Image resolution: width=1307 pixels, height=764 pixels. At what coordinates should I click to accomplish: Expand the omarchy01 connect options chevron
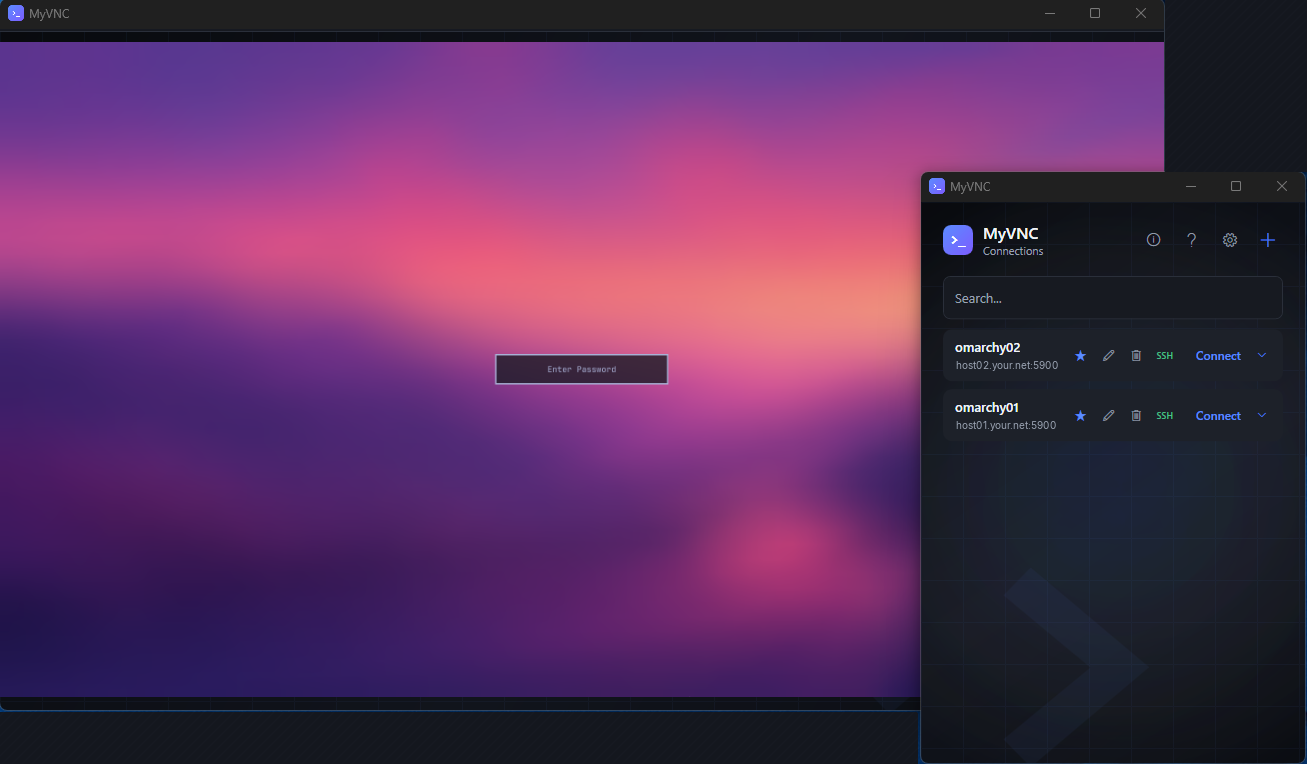pos(1262,415)
